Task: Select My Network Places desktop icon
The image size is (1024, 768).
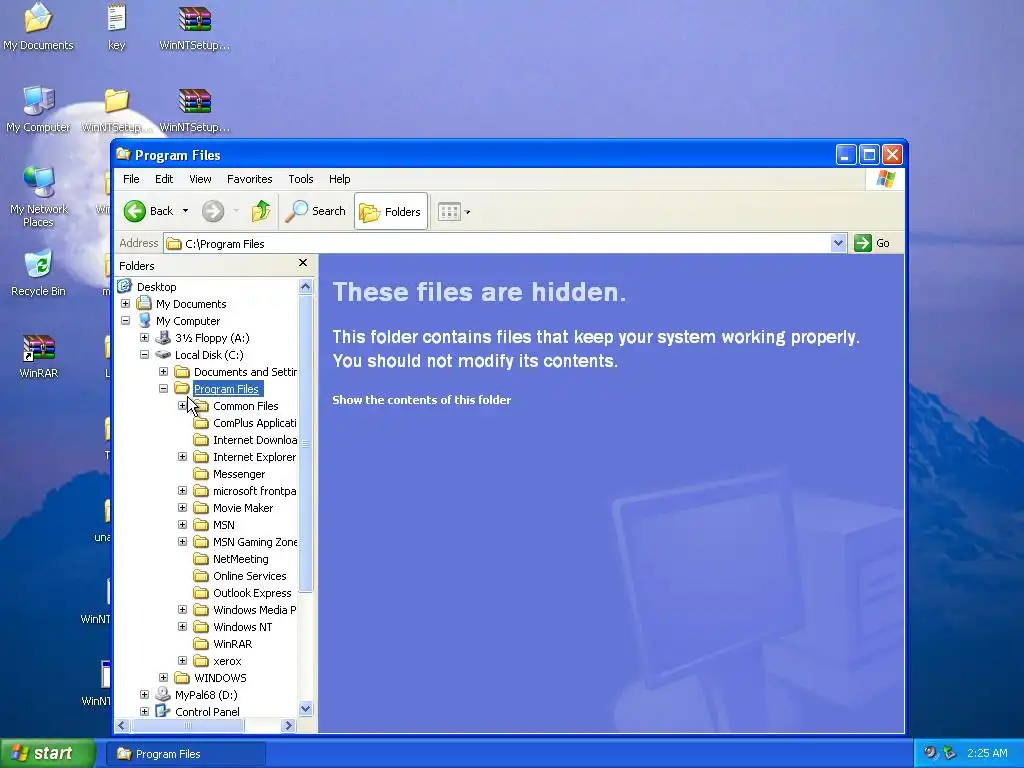Action: [x=39, y=196]
